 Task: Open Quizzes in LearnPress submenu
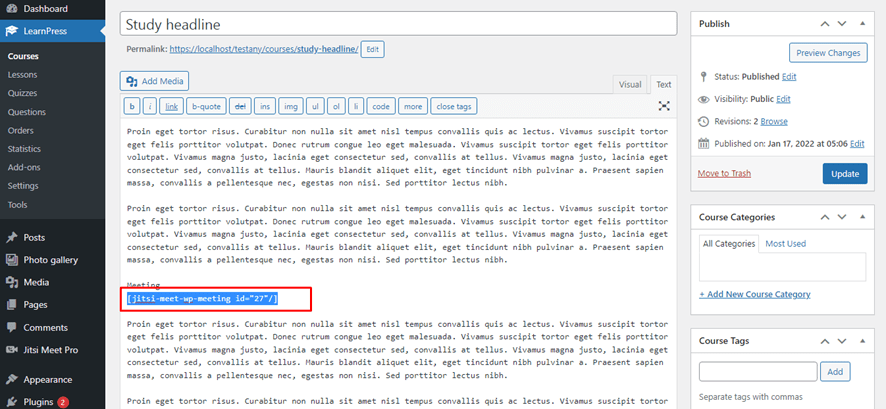click(x=23, y=93)
